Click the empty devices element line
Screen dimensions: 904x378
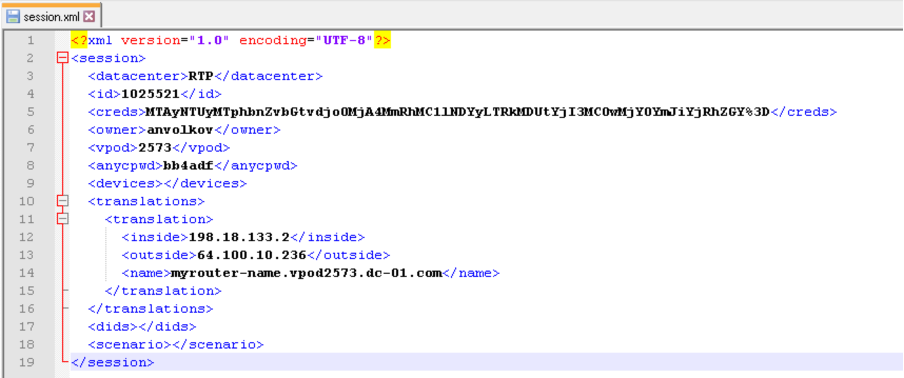point(167,183)
